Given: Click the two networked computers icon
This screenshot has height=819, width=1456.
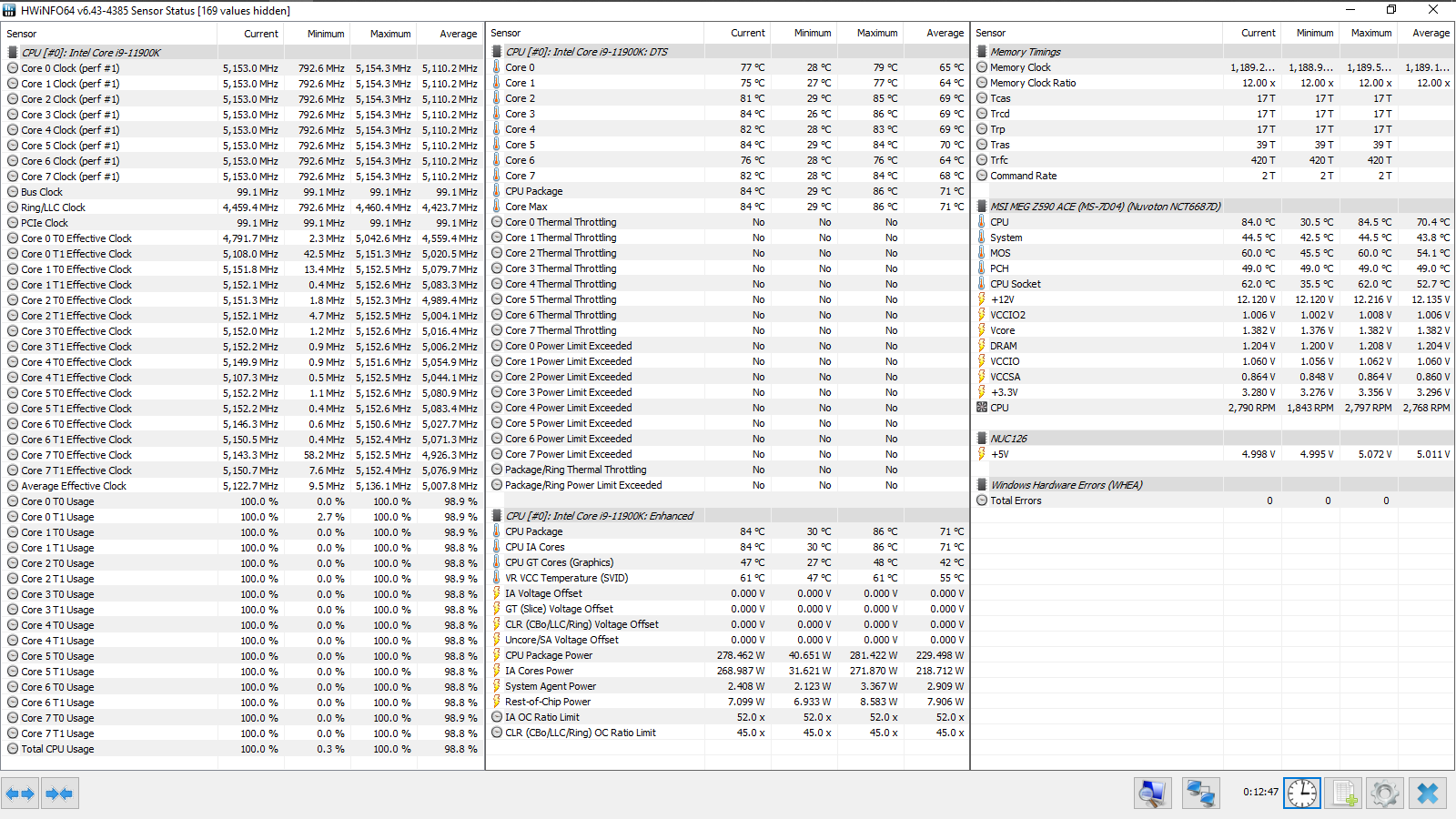Looking at the screenshot, I should pyautogui.click(x=1200, y=794).
